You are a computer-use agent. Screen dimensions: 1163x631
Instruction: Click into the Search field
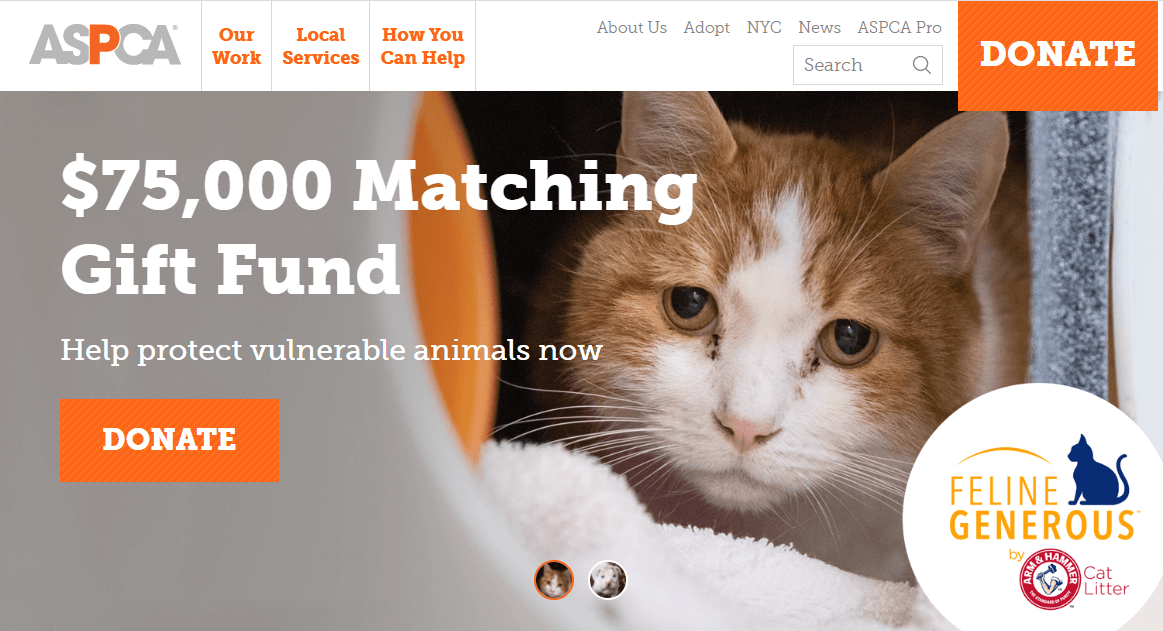tap(867, 65)
